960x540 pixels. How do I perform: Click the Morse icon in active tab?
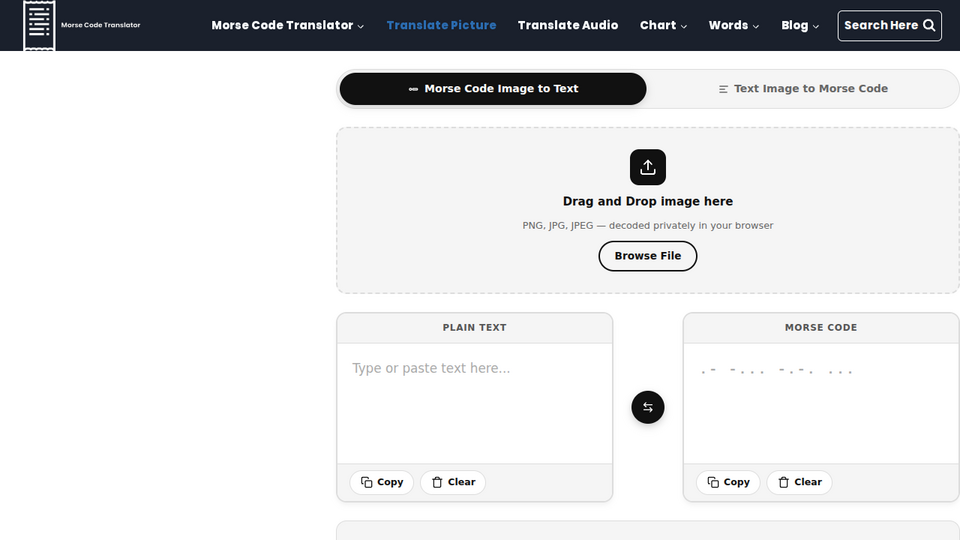tap(413, 89)
